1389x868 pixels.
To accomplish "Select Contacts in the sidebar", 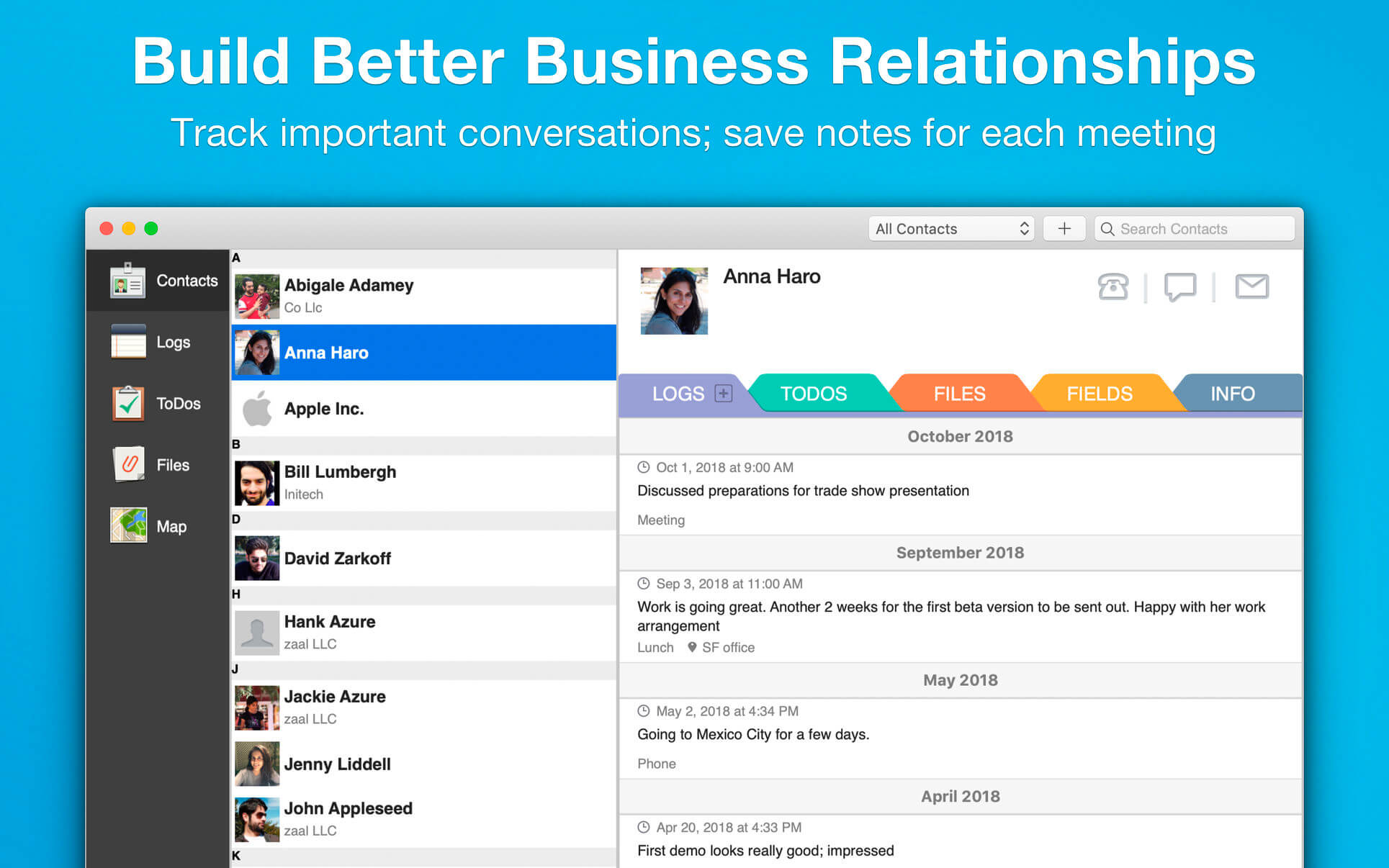I will tap(164, 281).
